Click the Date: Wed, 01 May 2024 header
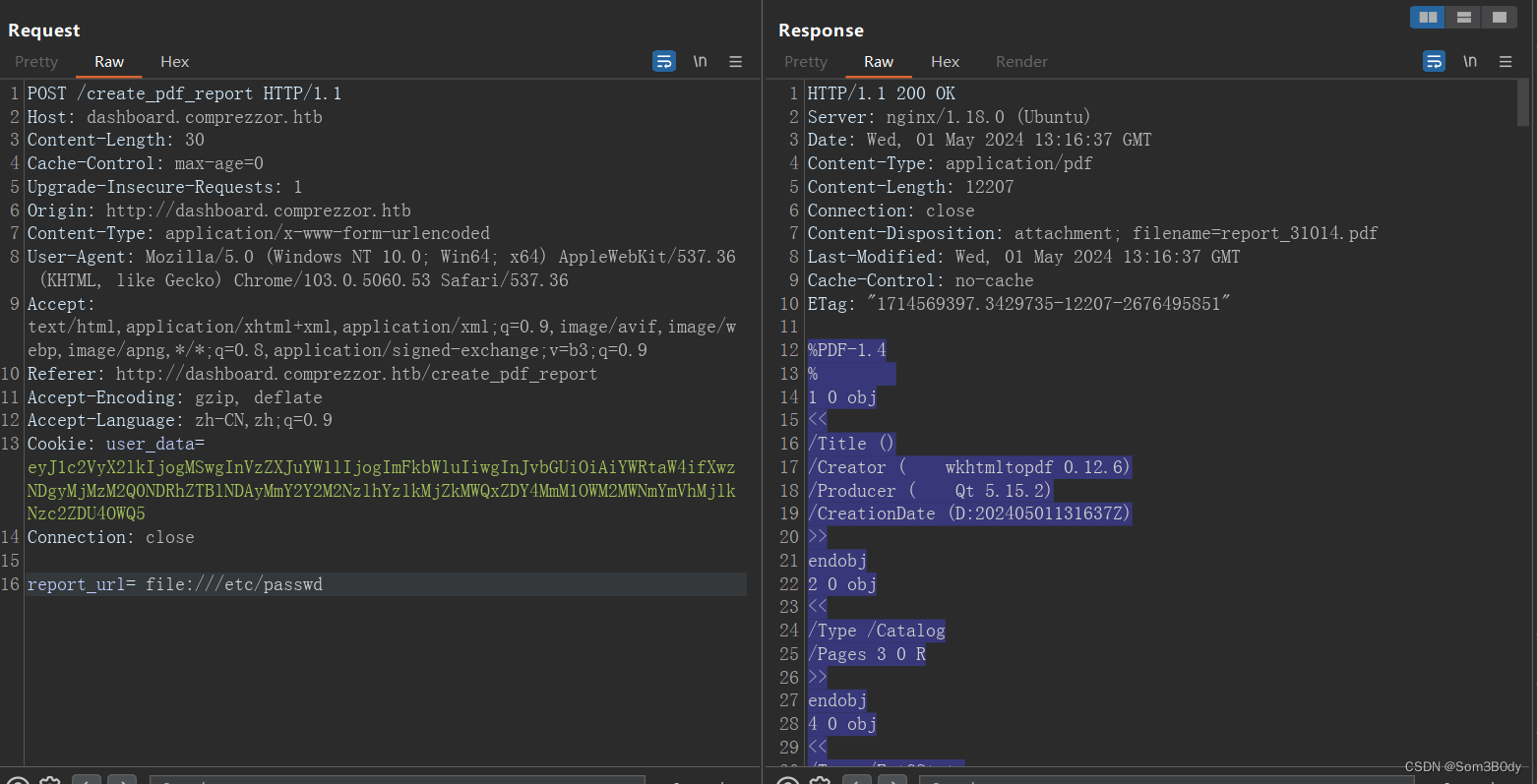The height and width of the screenshot is (784, 1537). tap(979, 140)
